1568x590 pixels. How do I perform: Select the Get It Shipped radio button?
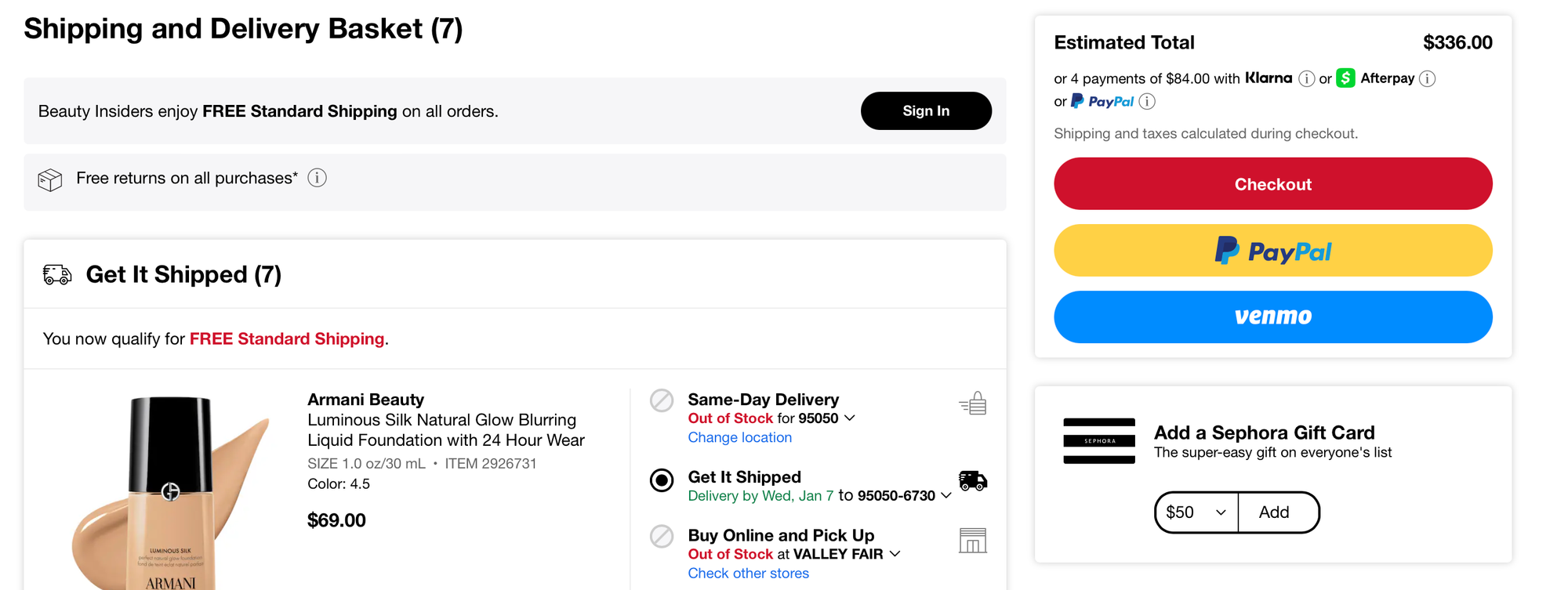[662, 480]
